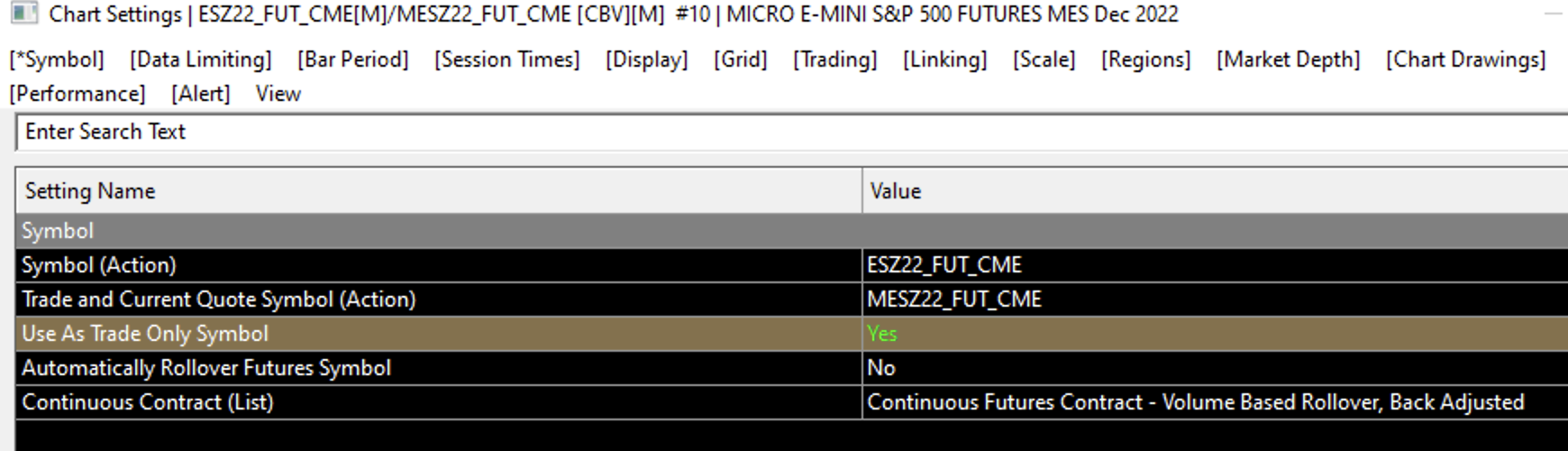This screenshot has width=1568, height=451.
Task: Click the Symbol (Action) value ESZ22_FUT_CME
Action: pyautogui.click(x=944, y=265)
